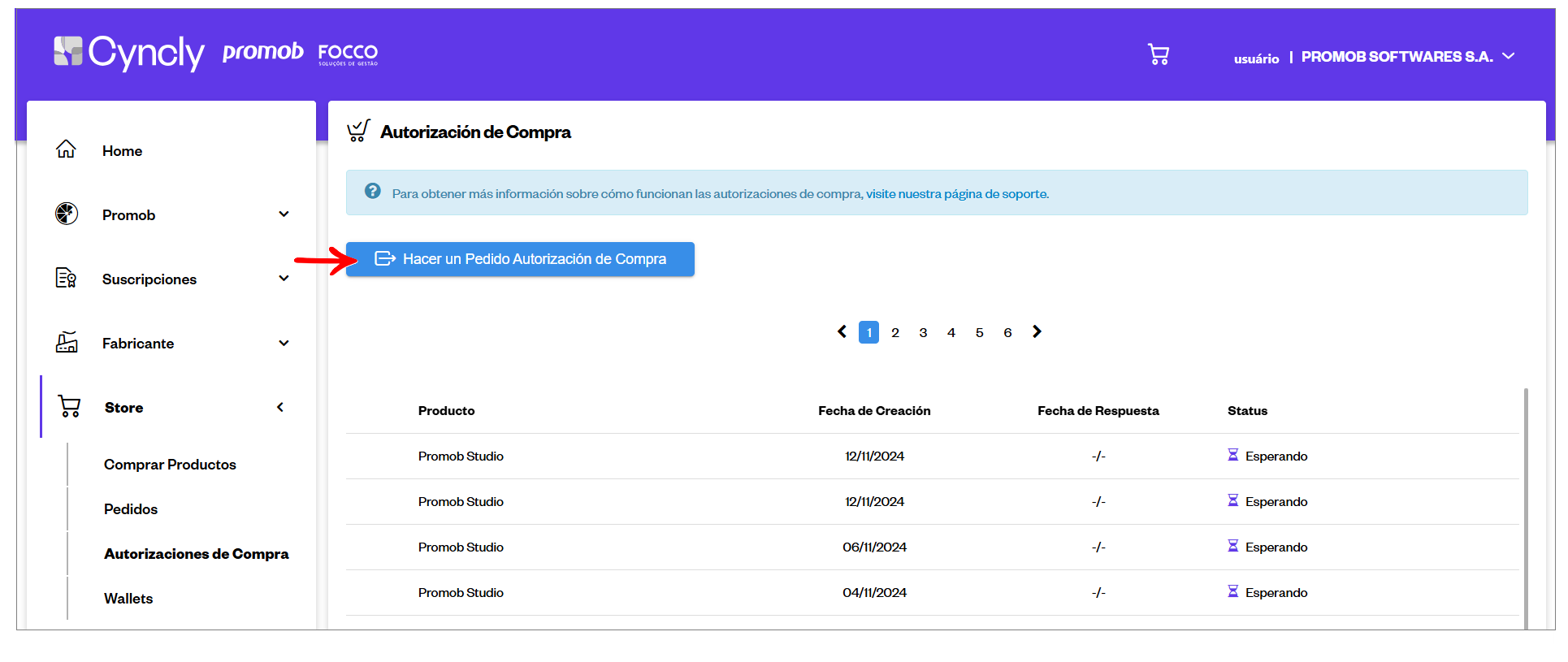Click the Suscripciones document icon
1568x662 pixels.
66,278
